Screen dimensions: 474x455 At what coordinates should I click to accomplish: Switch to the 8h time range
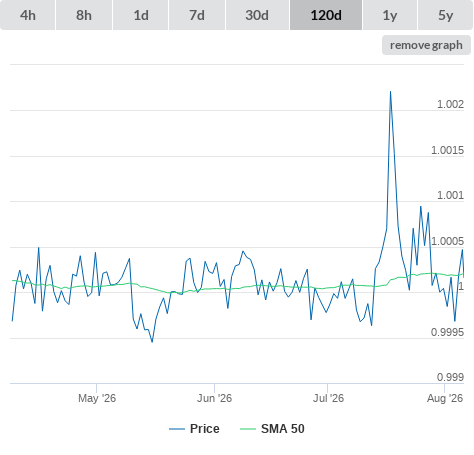point(84,15)
